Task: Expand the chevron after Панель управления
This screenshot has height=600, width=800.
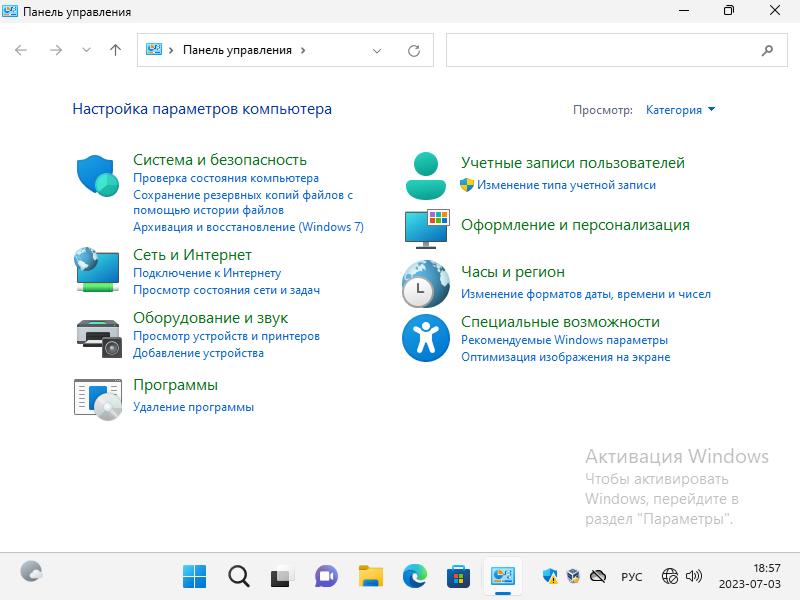Action: pos(303,50)
